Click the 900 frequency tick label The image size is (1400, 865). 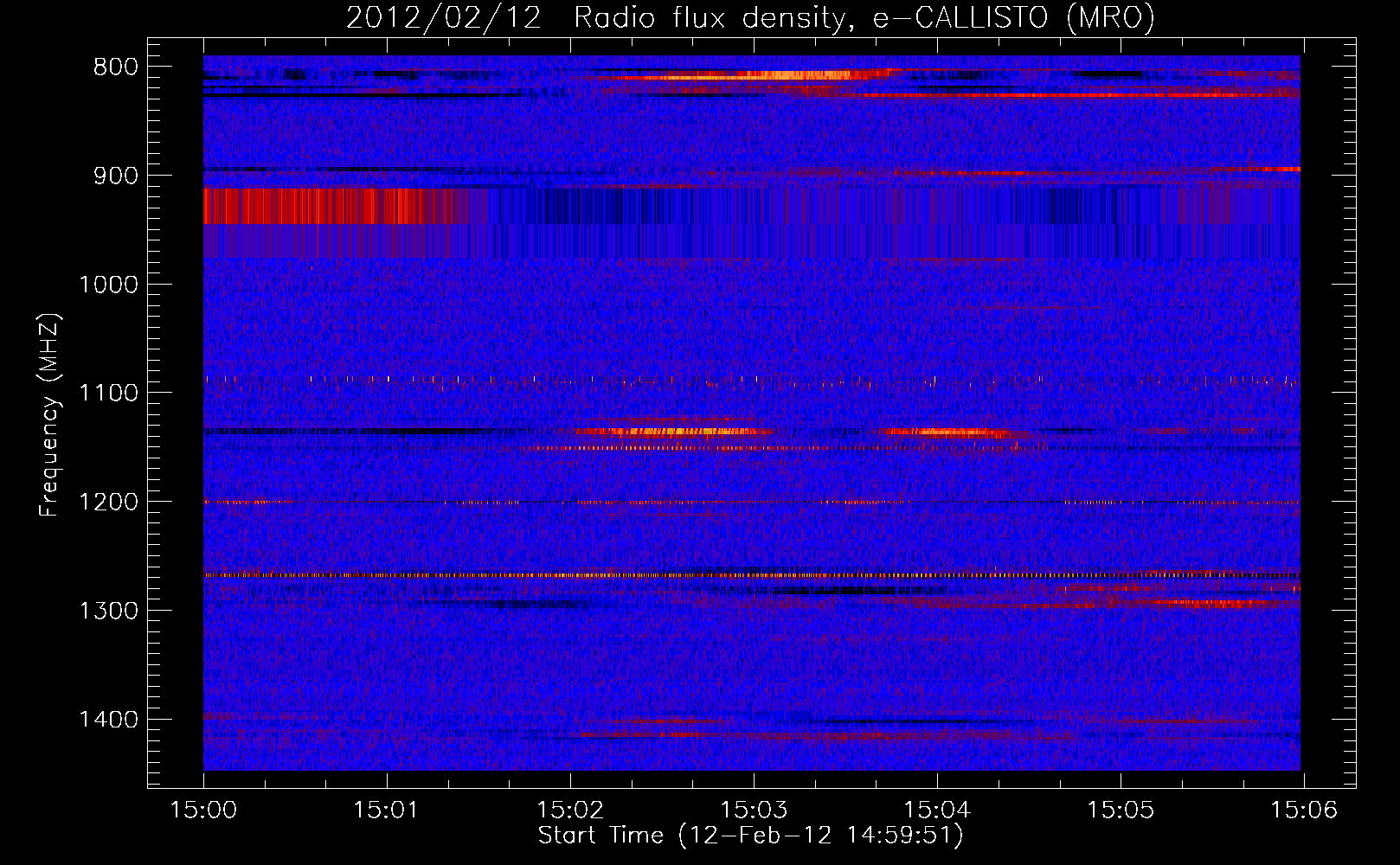(x=116, y=176)
